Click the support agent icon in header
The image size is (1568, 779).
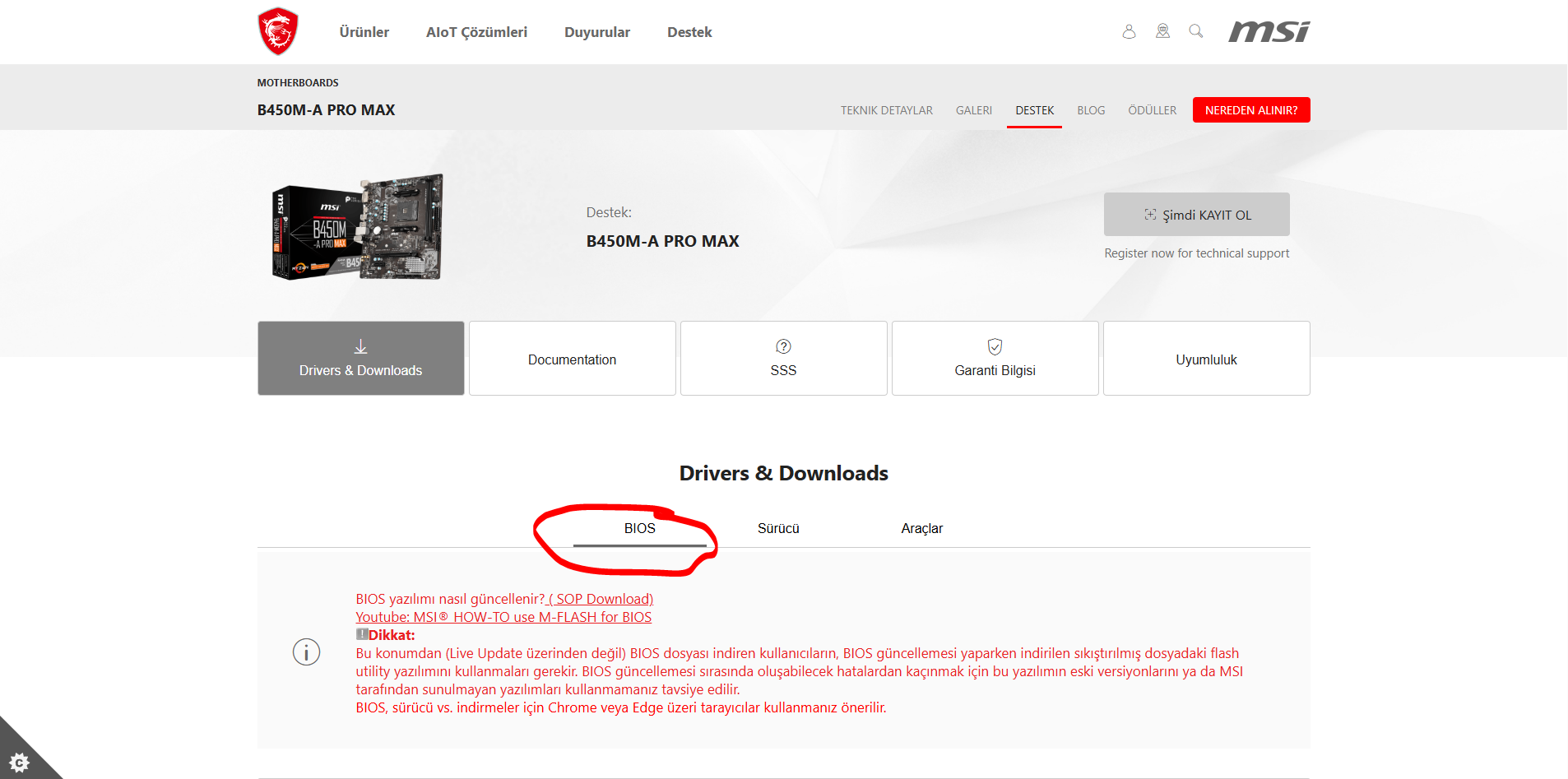(x=1162, y=31)
